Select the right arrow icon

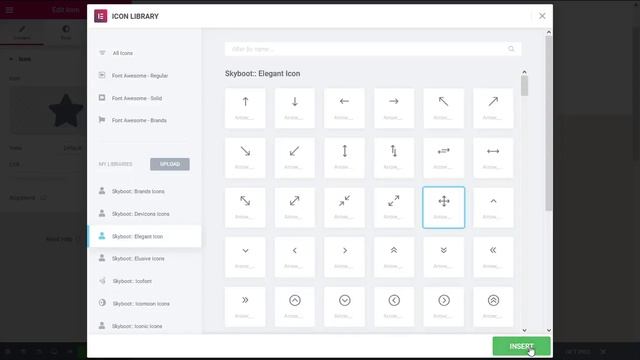(394, 108)
